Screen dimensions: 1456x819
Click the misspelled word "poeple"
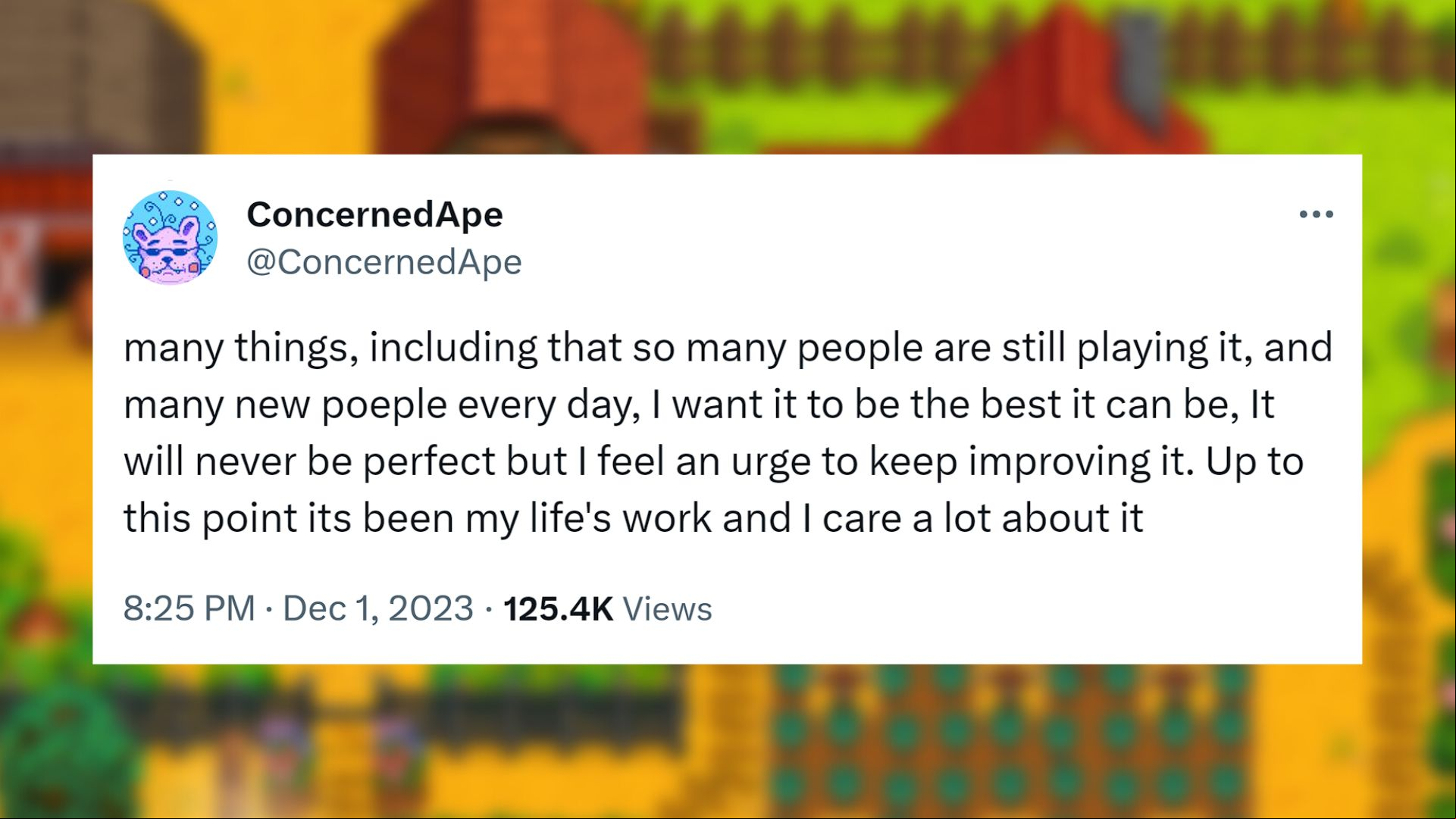coord(384,406)
